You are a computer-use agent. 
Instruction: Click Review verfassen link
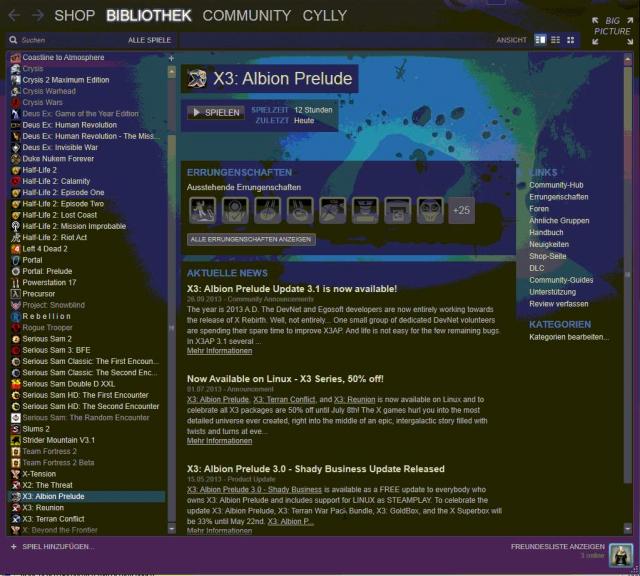click(x=559, y=304)
